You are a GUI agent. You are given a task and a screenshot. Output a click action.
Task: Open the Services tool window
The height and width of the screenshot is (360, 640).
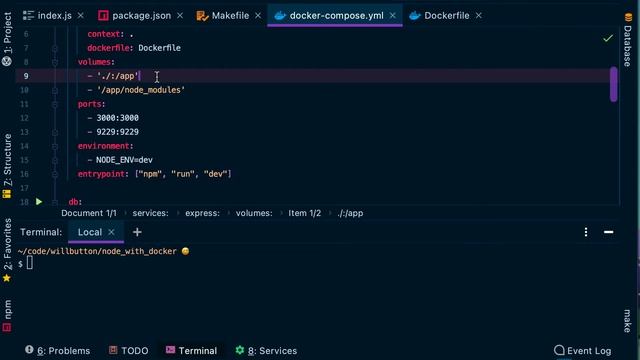(267, 351)
